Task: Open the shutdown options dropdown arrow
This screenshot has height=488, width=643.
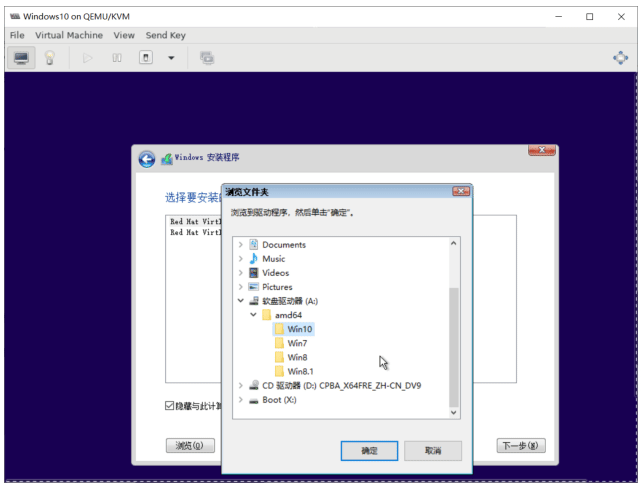Action: point(171,58)
